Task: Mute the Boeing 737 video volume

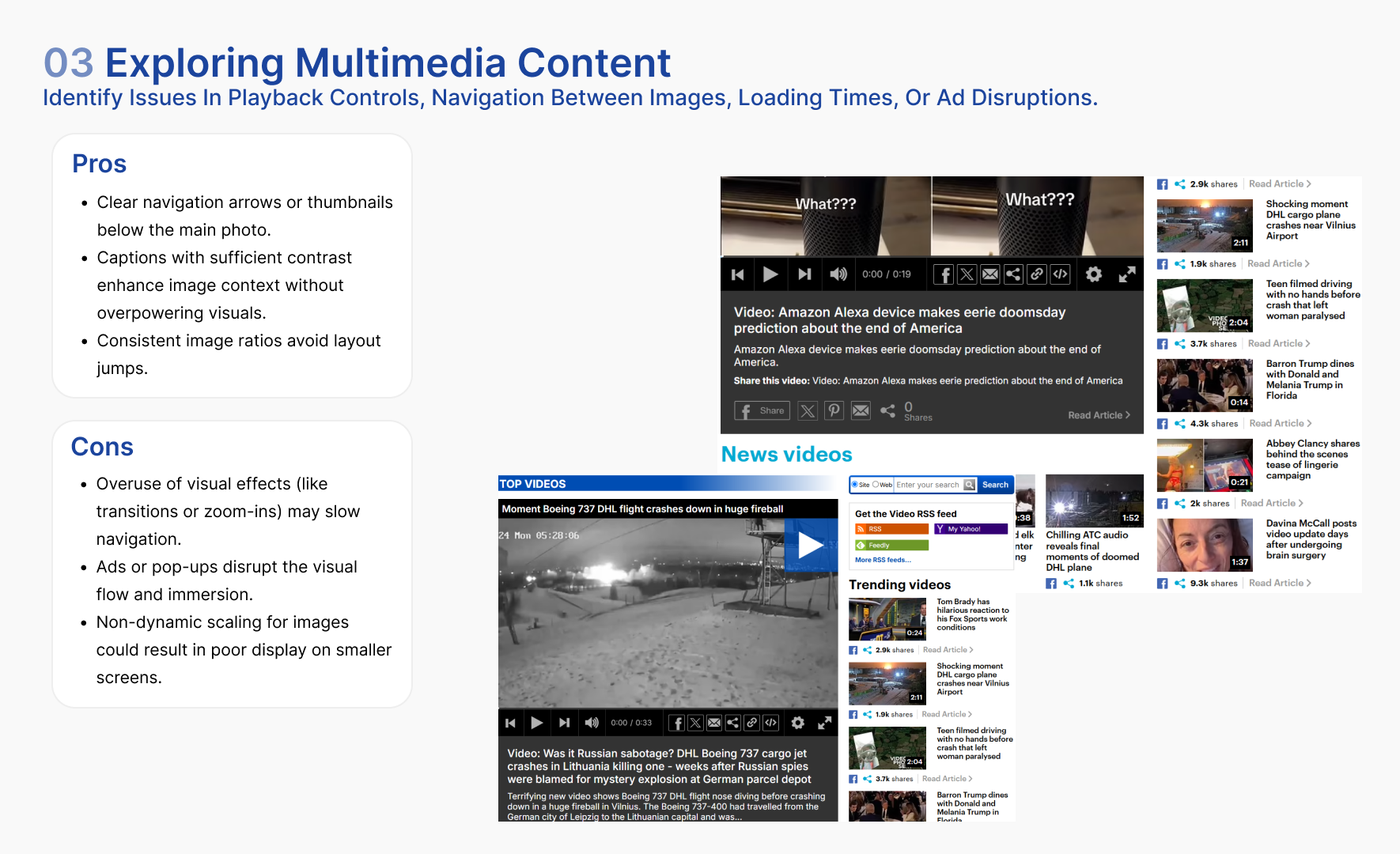Action: 592,723
